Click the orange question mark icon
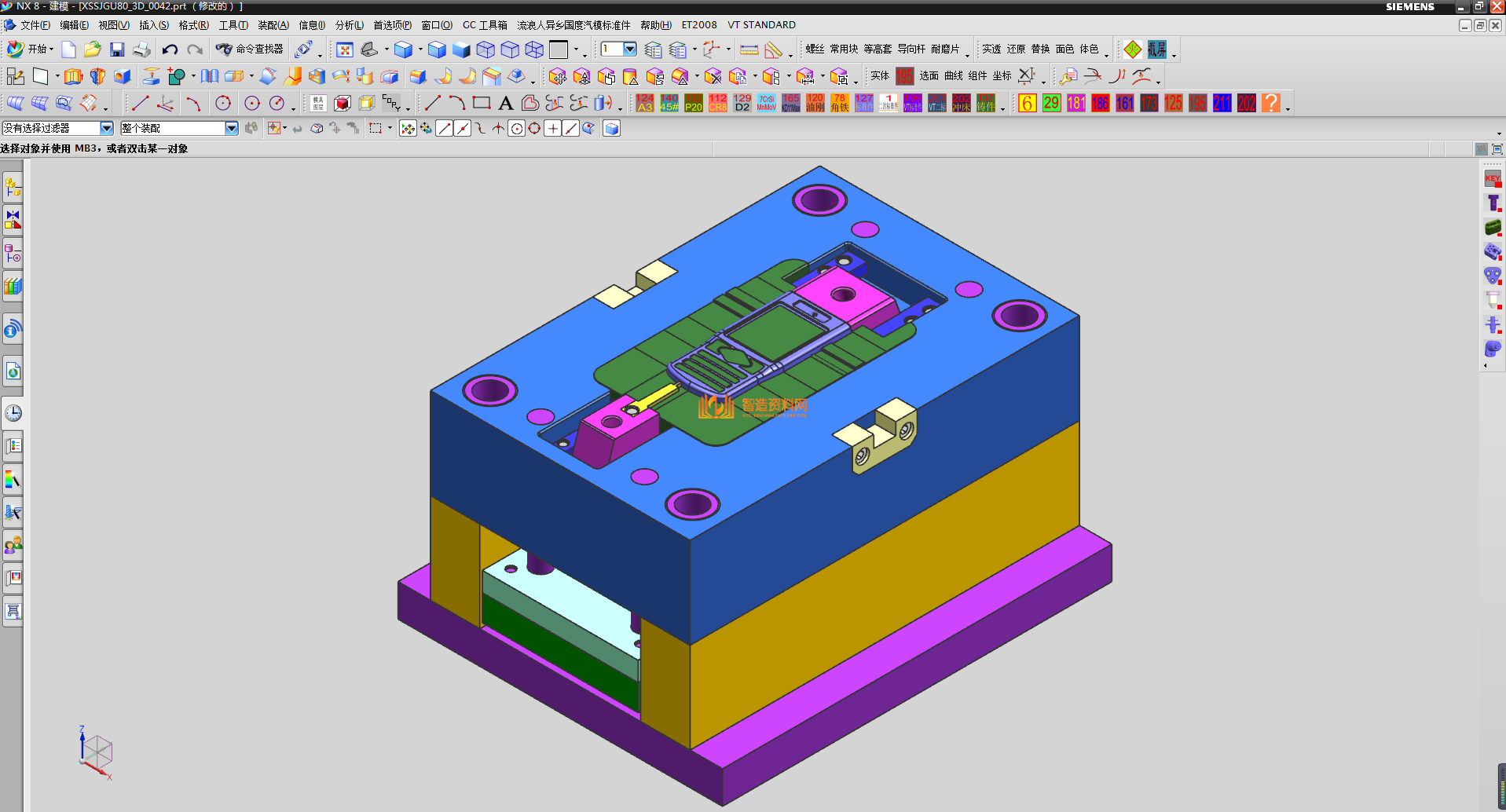Viewport: 1506px width, 812px height. 1270,103
